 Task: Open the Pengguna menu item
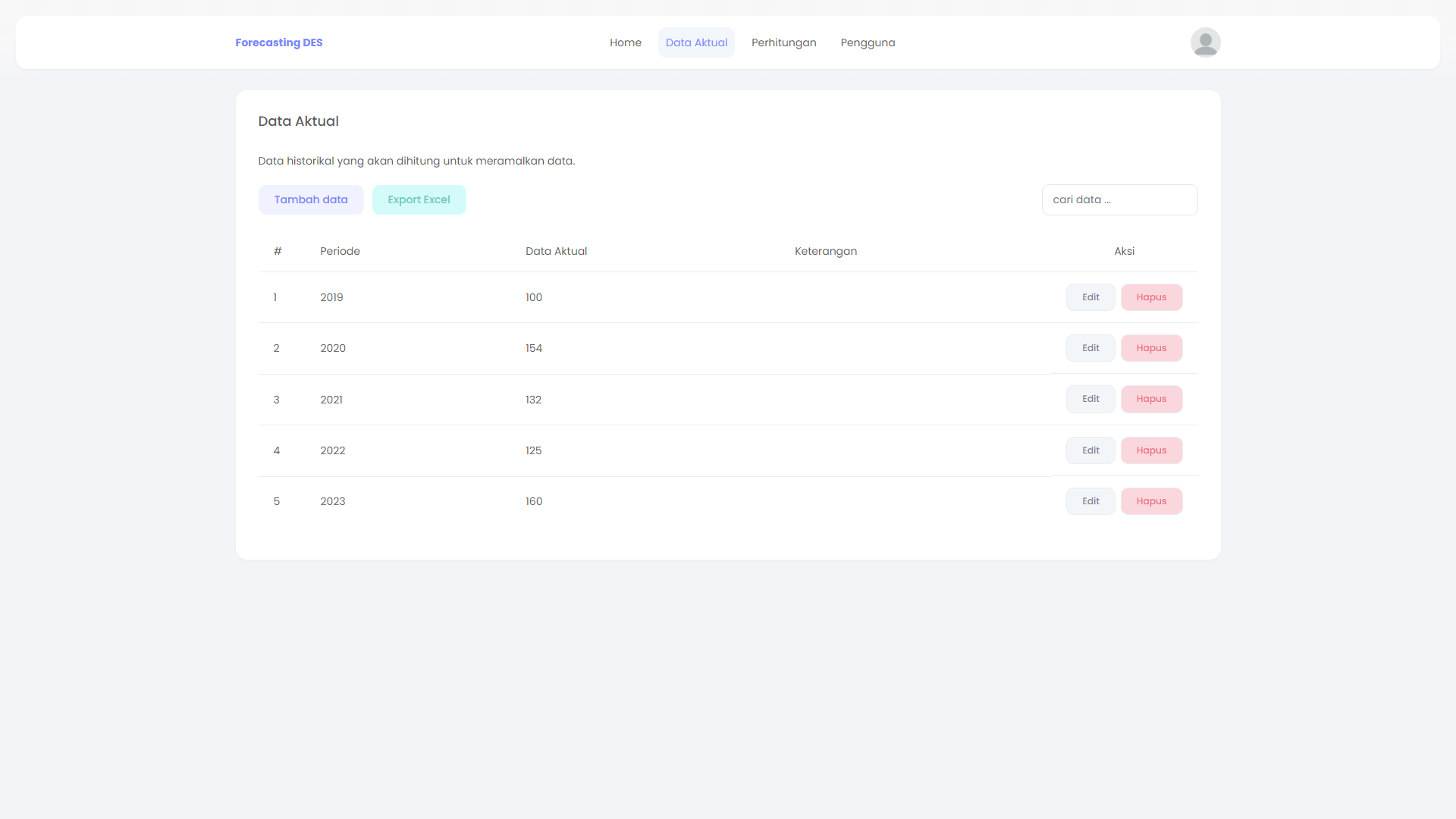click(x=868, y=42)
